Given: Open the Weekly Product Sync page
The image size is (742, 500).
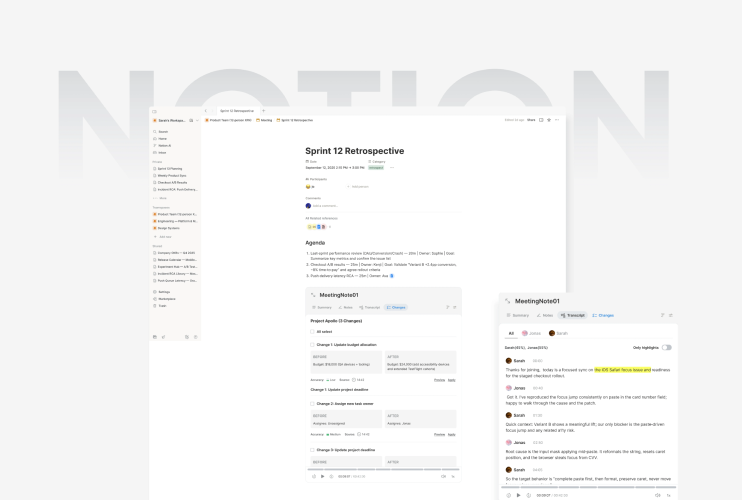Looking at the screenshot, I should [x=170, y=175].
